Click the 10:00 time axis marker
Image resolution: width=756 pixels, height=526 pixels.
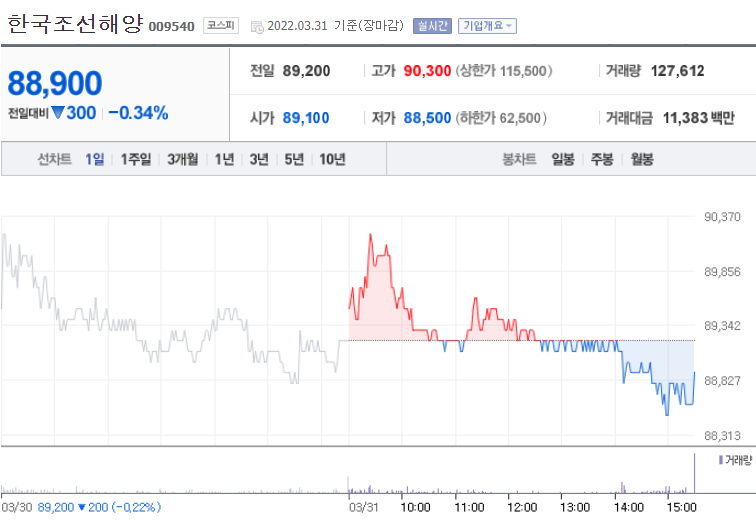[415, 507]
